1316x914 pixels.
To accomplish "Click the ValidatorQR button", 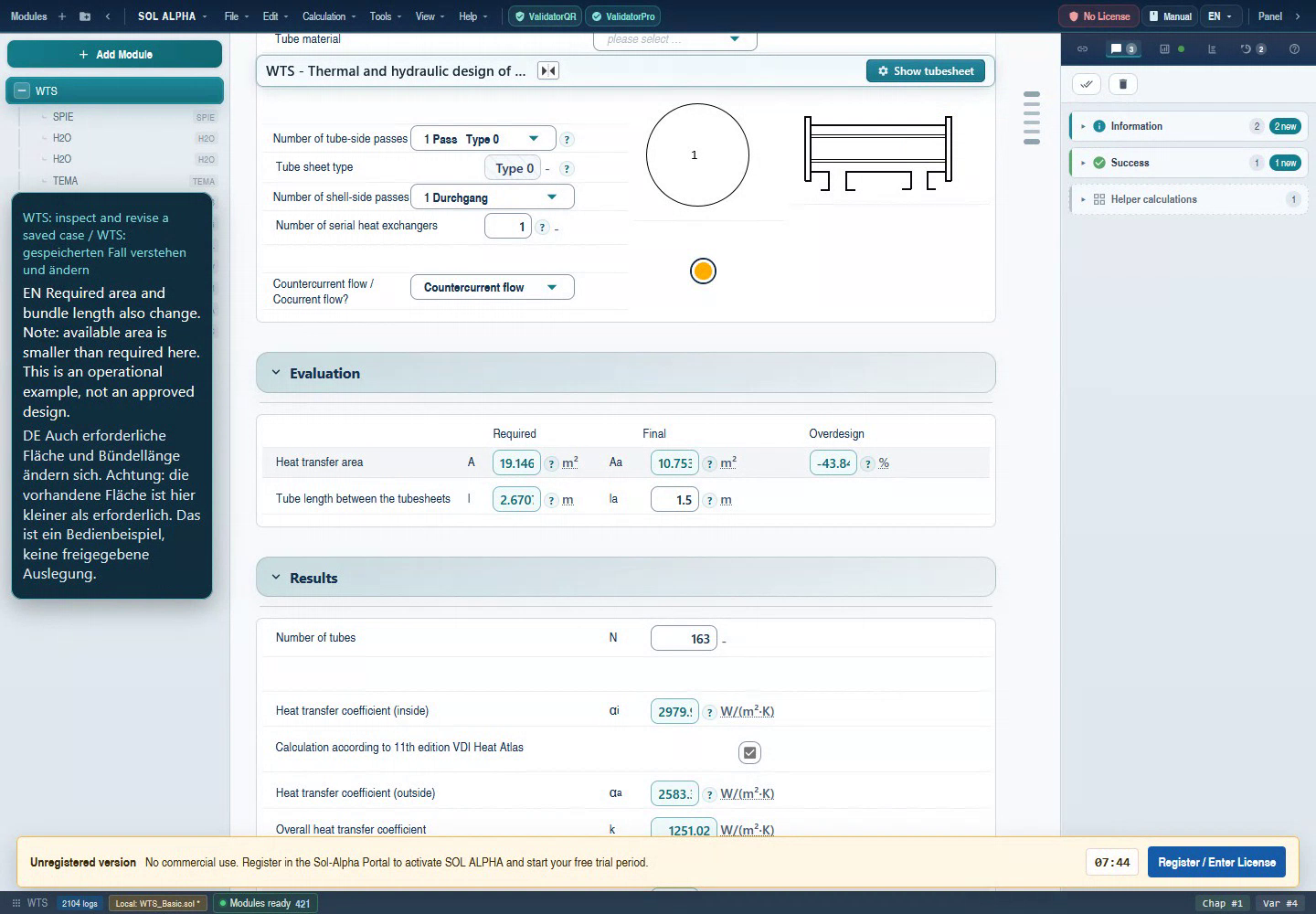I will 545,16.
